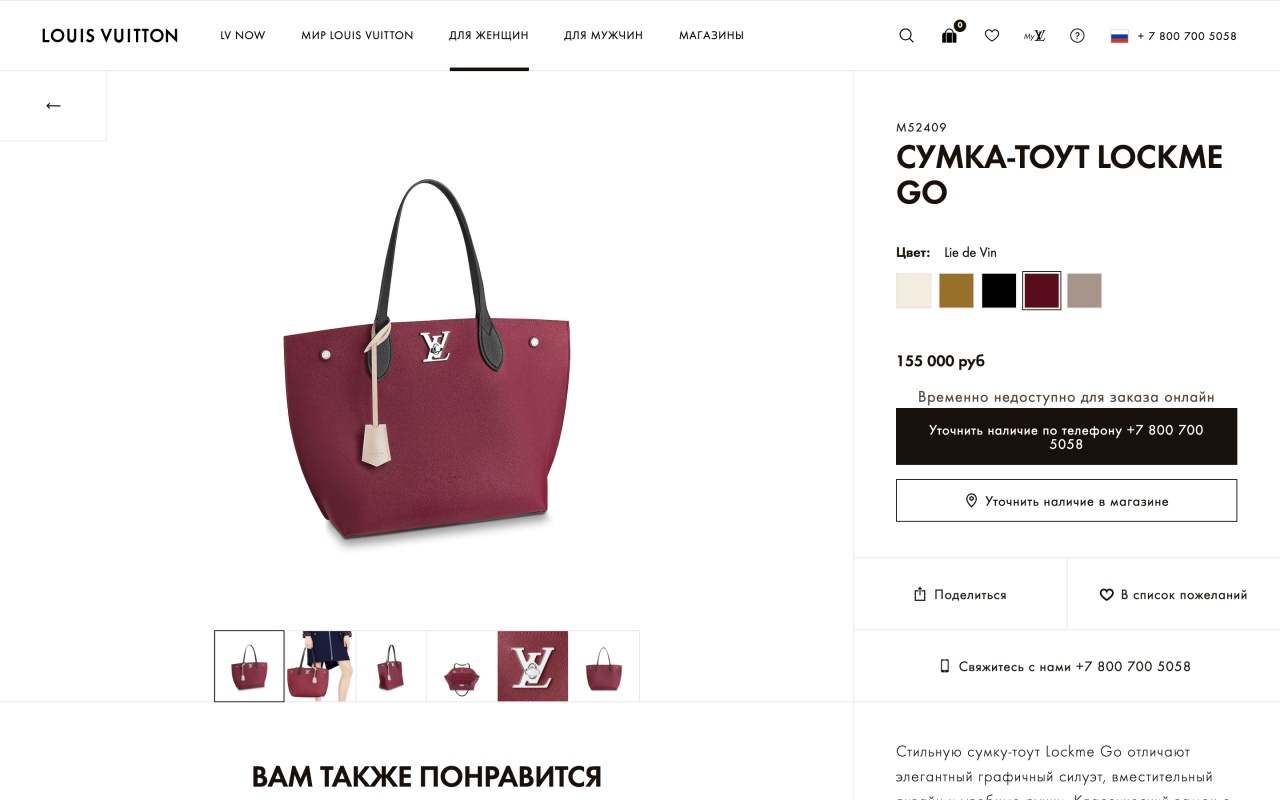This screenshot has height=800, width=1280.
Task: Open the МИР LOUIS VUITTON menu
Action: pyautogui.click(x=357, y=35)
